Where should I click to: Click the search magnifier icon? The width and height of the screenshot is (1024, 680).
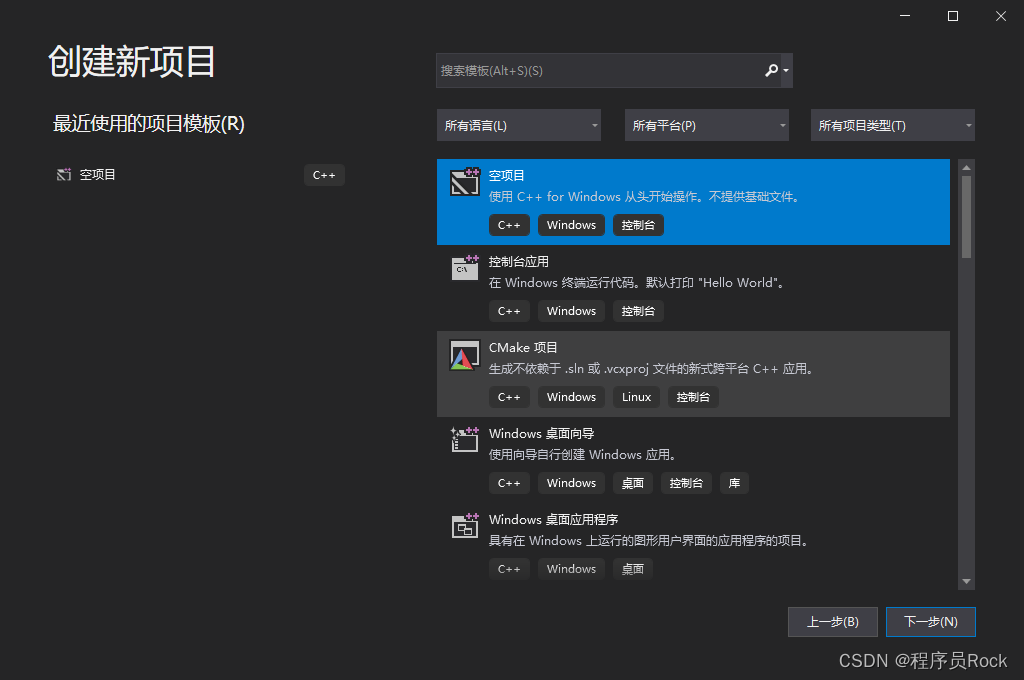click(771, 70)
